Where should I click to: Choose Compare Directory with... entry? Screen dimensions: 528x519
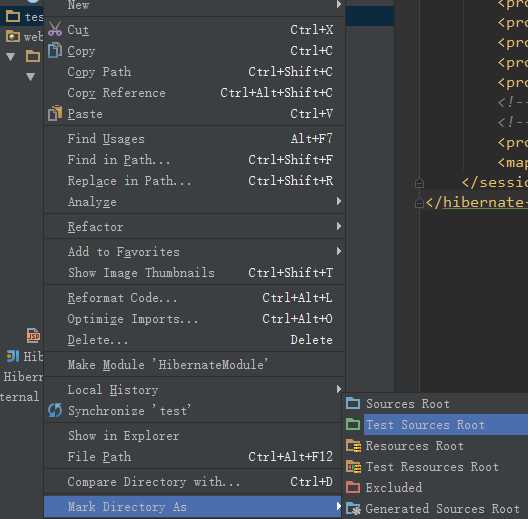[194, 481]
